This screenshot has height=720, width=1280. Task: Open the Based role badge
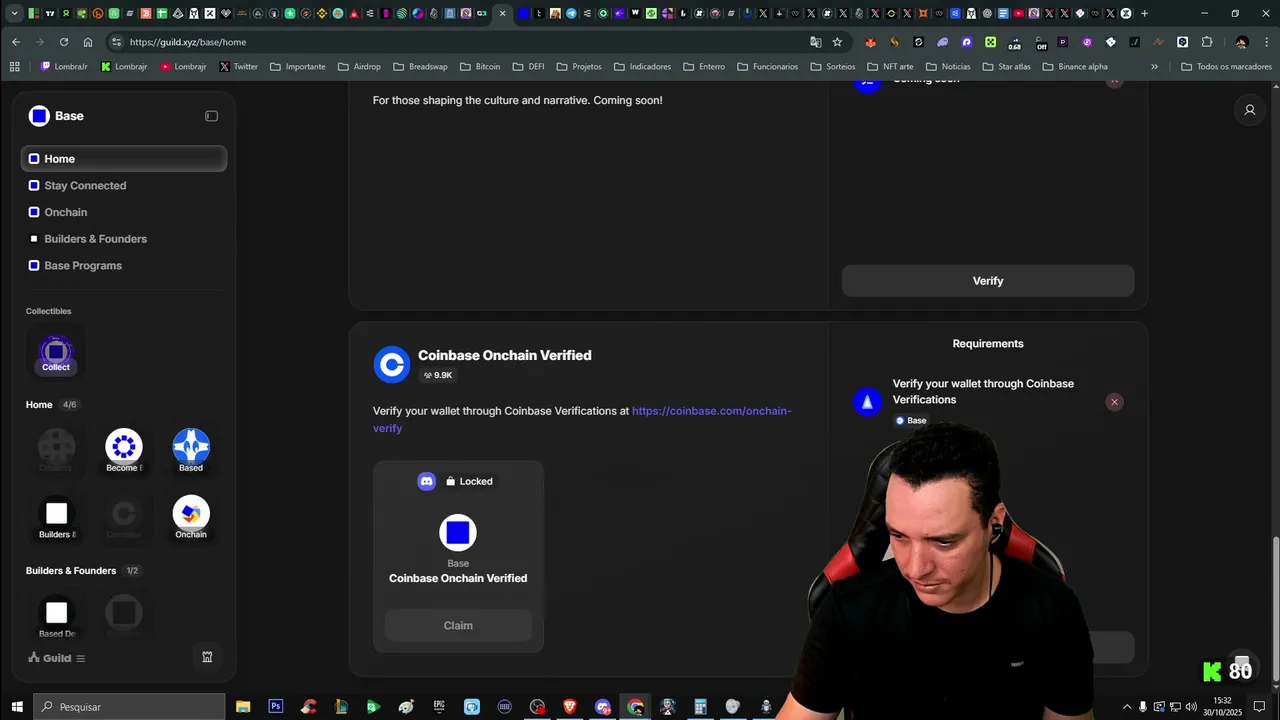191,450
